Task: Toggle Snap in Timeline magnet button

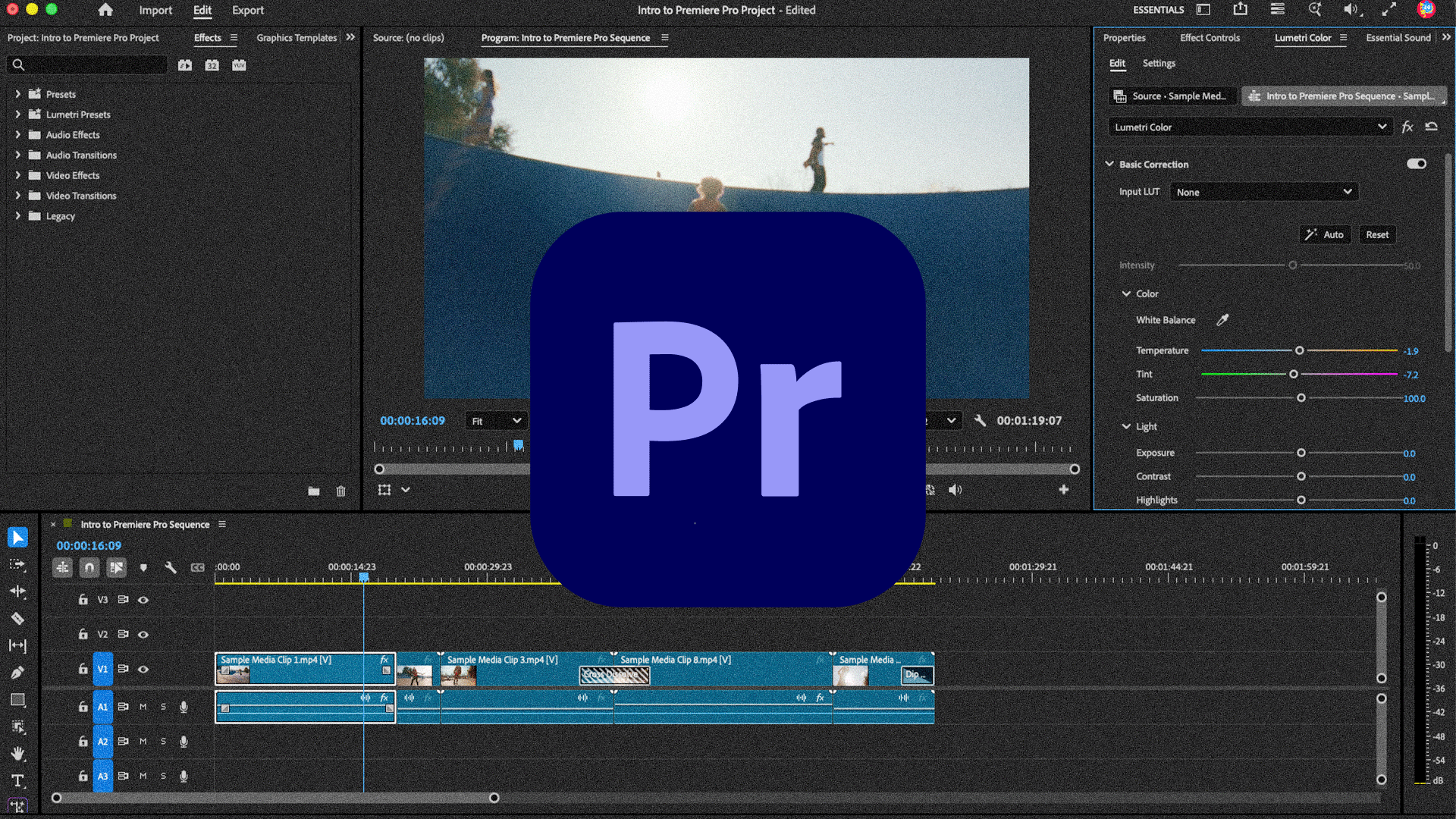Action: (x=89, y=567)
